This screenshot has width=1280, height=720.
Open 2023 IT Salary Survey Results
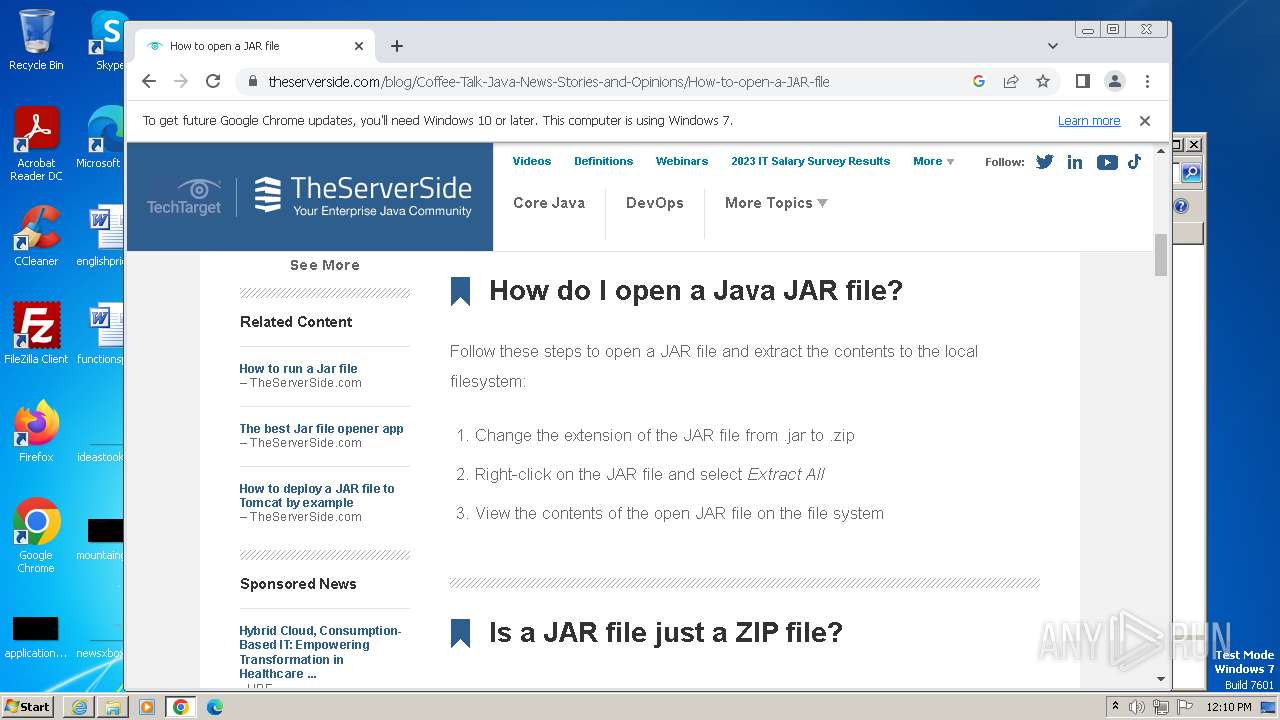[810, 161]
